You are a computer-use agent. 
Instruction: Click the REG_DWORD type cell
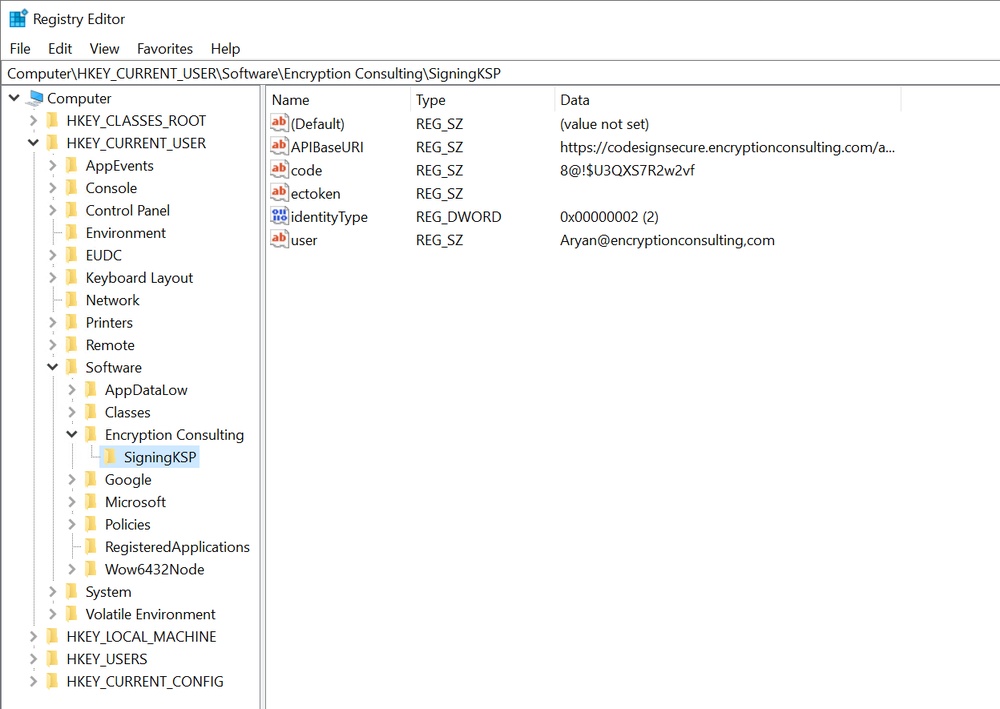[459, 217]
